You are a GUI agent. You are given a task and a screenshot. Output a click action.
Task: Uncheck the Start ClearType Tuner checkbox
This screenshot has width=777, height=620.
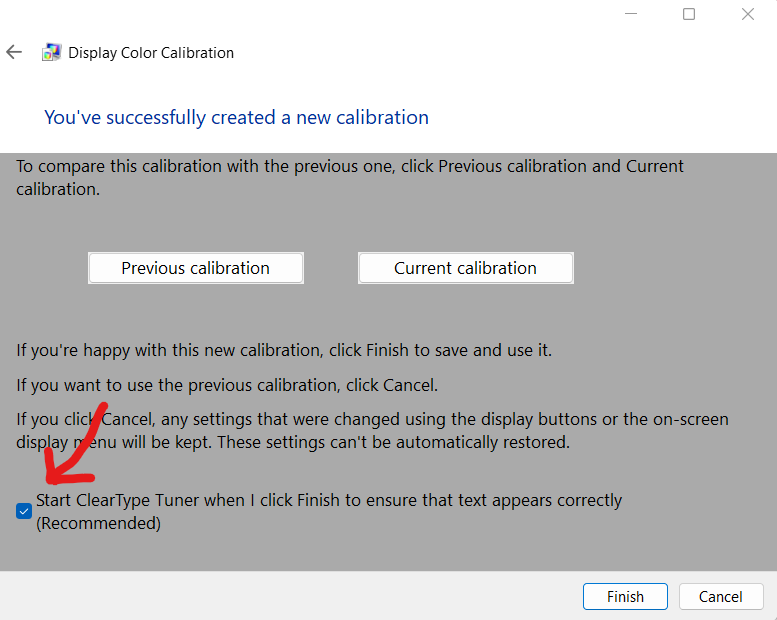coord(24,511)
